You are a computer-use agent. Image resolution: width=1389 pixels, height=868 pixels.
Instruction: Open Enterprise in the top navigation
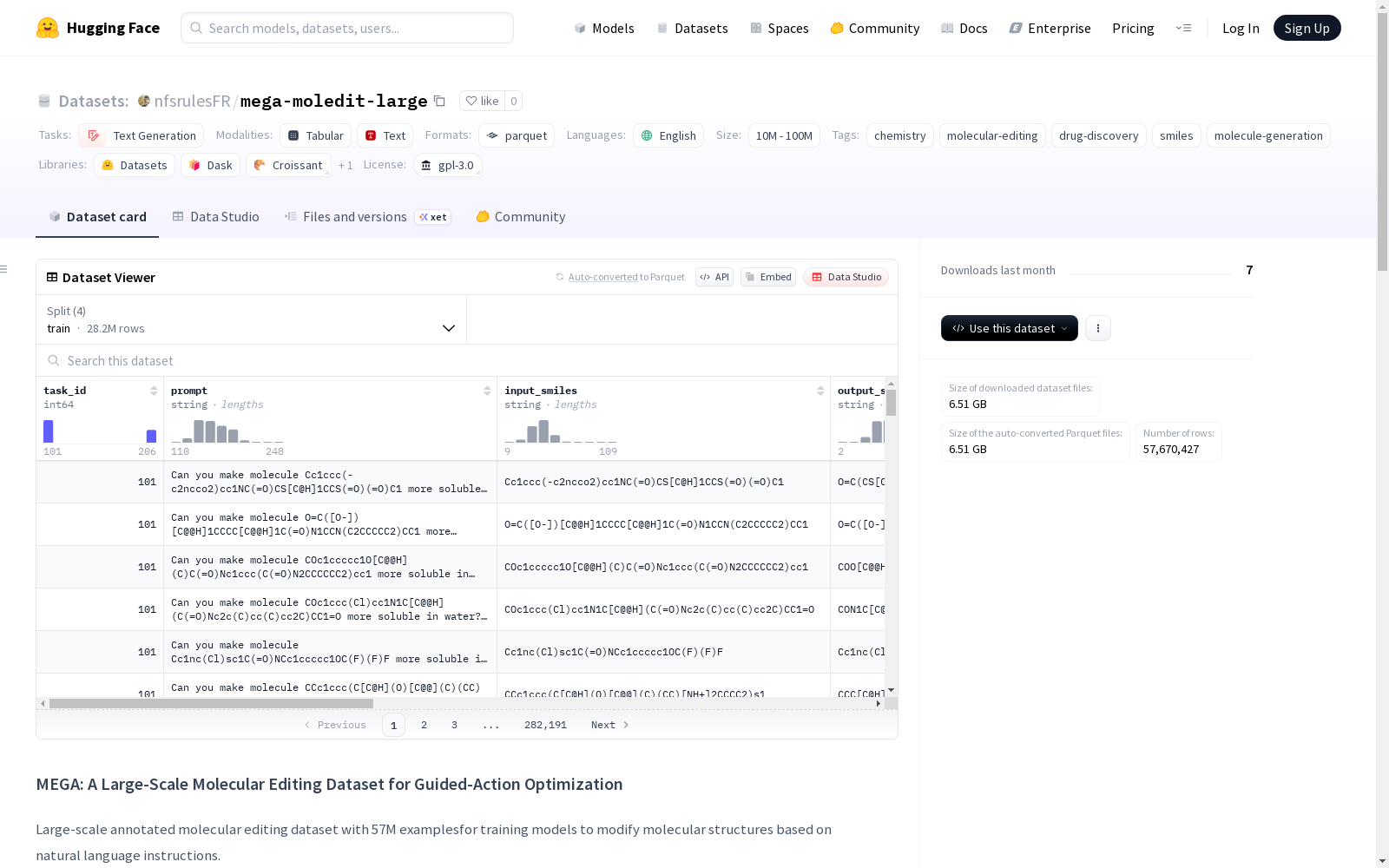1050,28
